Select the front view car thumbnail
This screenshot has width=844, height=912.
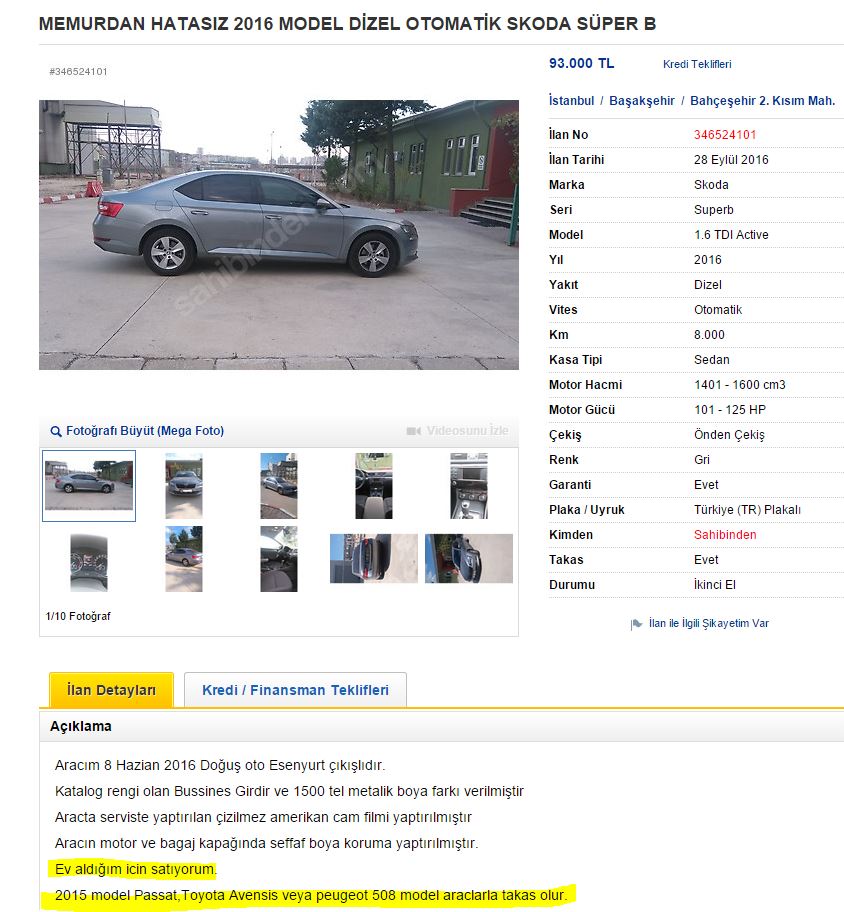(184, 486)
